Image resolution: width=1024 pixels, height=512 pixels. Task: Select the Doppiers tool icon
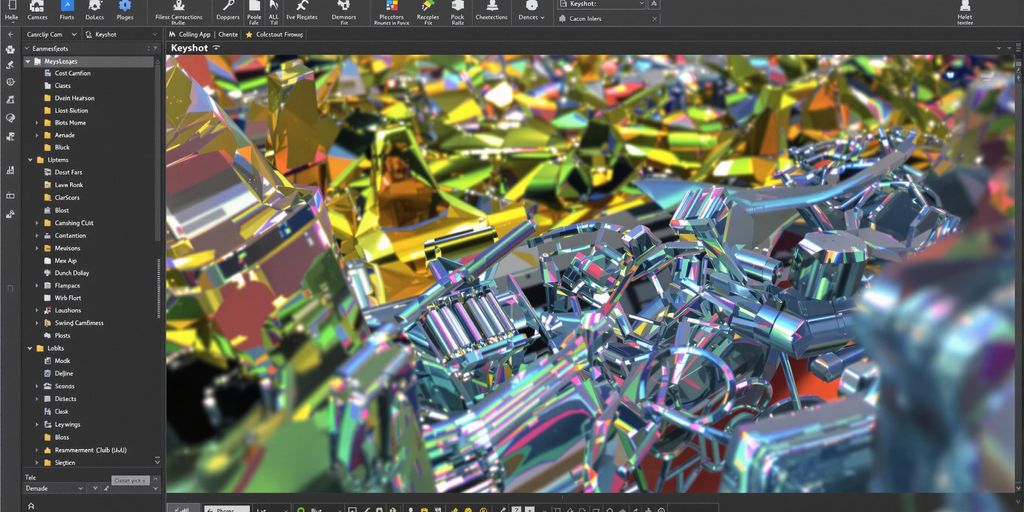pos(228,6)
